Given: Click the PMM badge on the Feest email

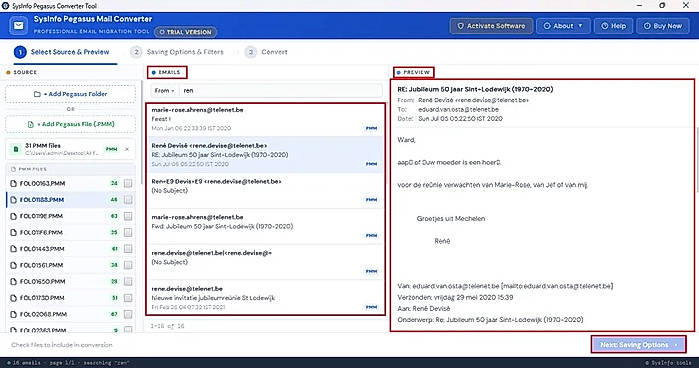Looking at the screenshot, I should tap(371, 128).
